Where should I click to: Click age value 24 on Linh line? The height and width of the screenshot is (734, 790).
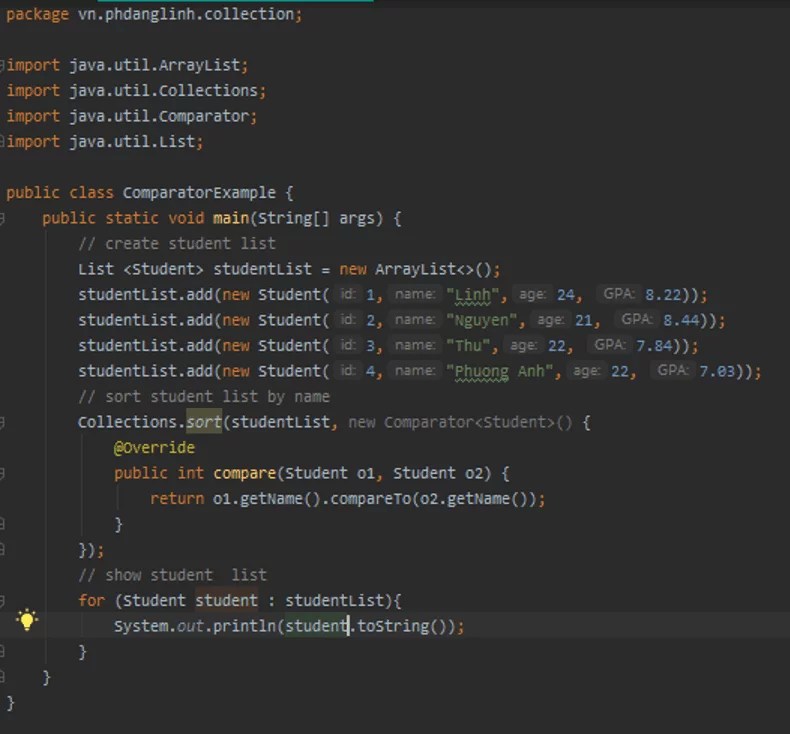point(566,295)
